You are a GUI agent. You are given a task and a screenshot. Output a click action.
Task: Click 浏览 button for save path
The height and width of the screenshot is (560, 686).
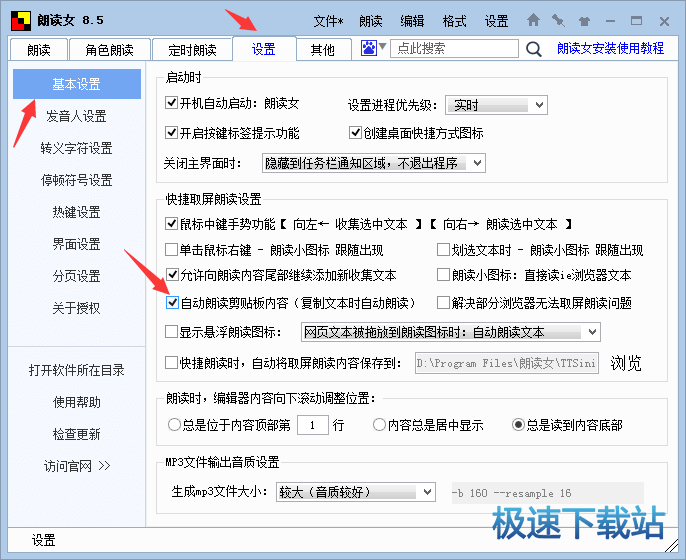pyautogui.click(x=626, y=363)
